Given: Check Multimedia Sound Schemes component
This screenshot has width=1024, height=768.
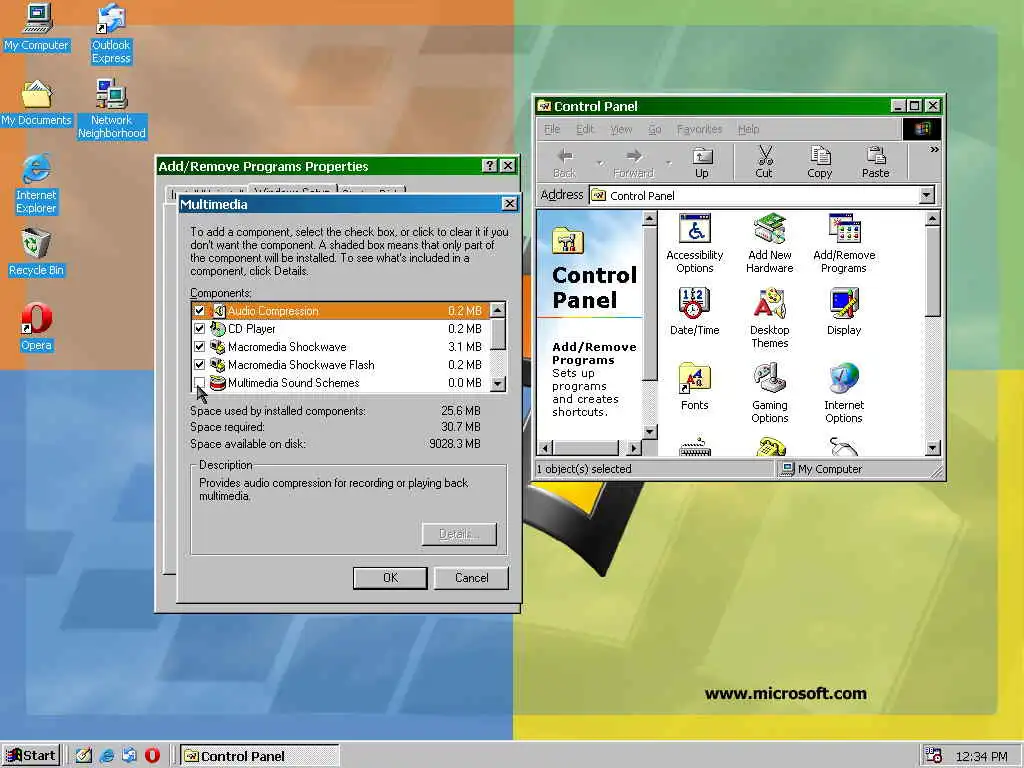Looking at the screenshot, I should coord(199,383).
